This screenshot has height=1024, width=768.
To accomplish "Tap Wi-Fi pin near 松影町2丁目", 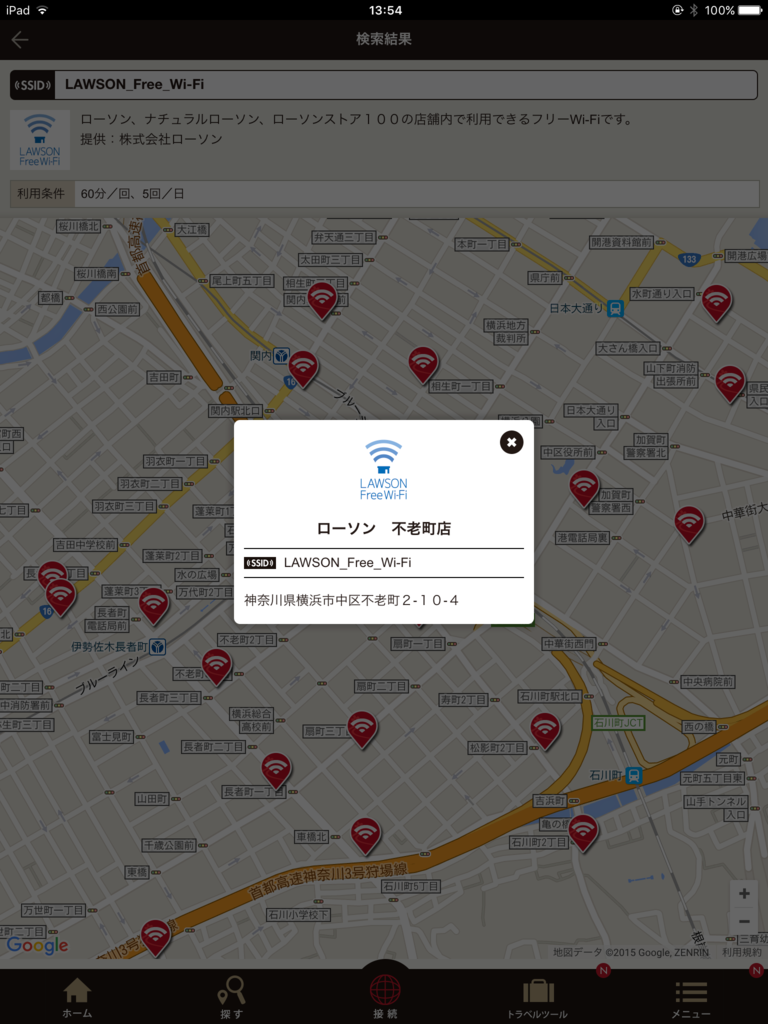I will coord(545,731).
